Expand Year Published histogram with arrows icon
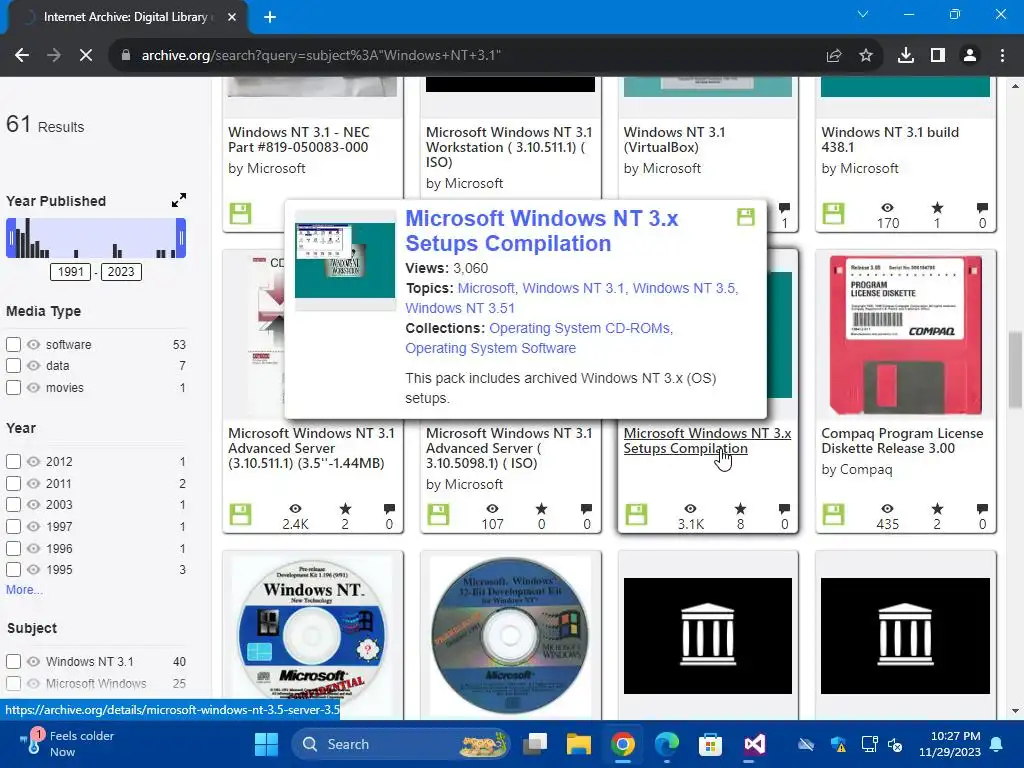This screenshot has height=768, width=1024. pos(179,200)
